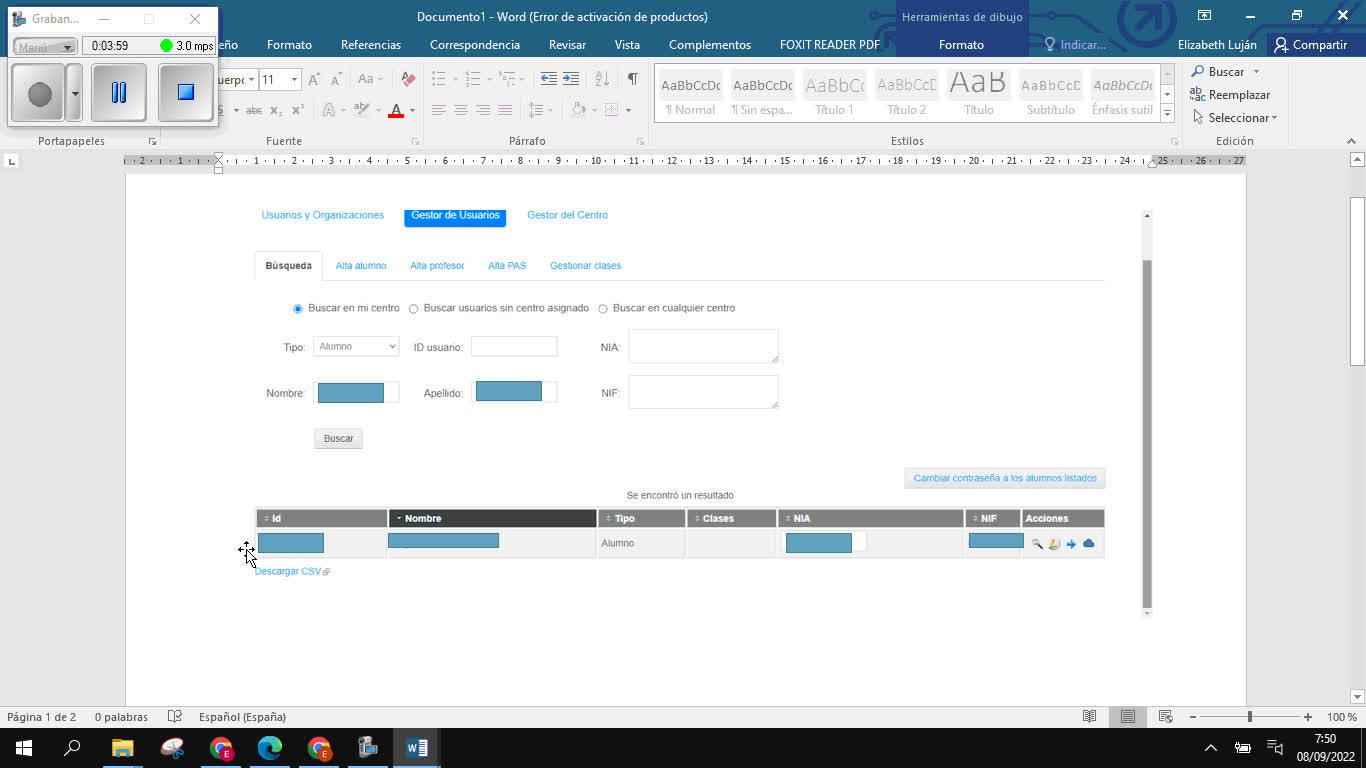Switch to Read Mode view in status bar
1366x768 pixels.
(1089, 717)
